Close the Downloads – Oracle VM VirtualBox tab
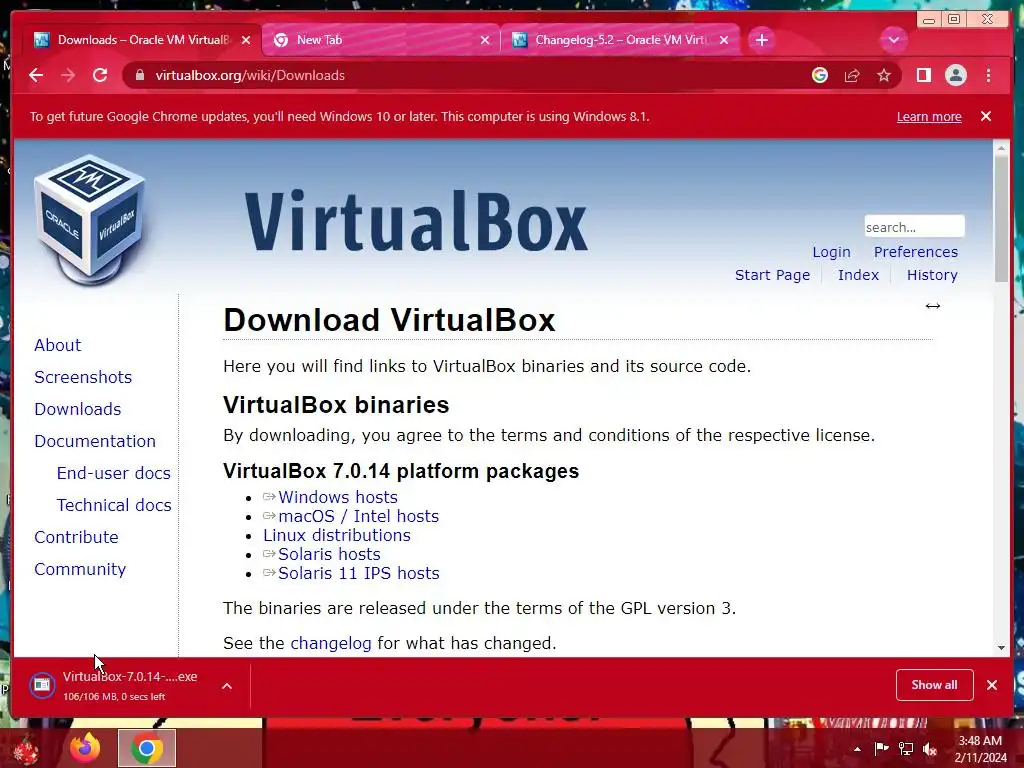The height and width of the screenshot is (768, 1024). tap(246, 40)
